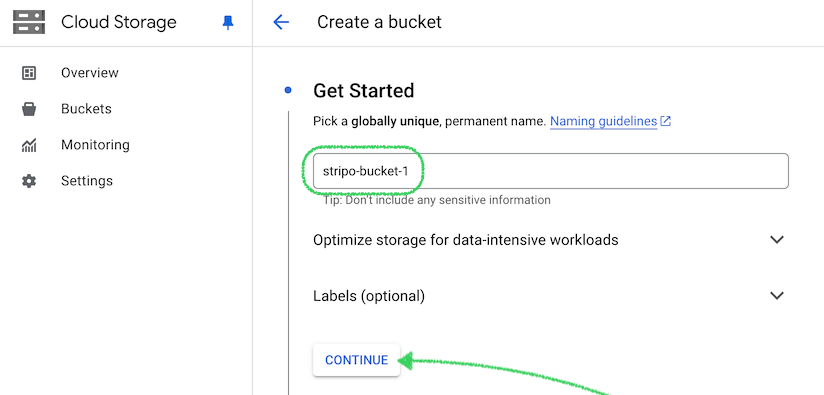Click the blue Get Started step bullet
The height and width of the screenshot is (395, 824).
[x=287, y=90]
